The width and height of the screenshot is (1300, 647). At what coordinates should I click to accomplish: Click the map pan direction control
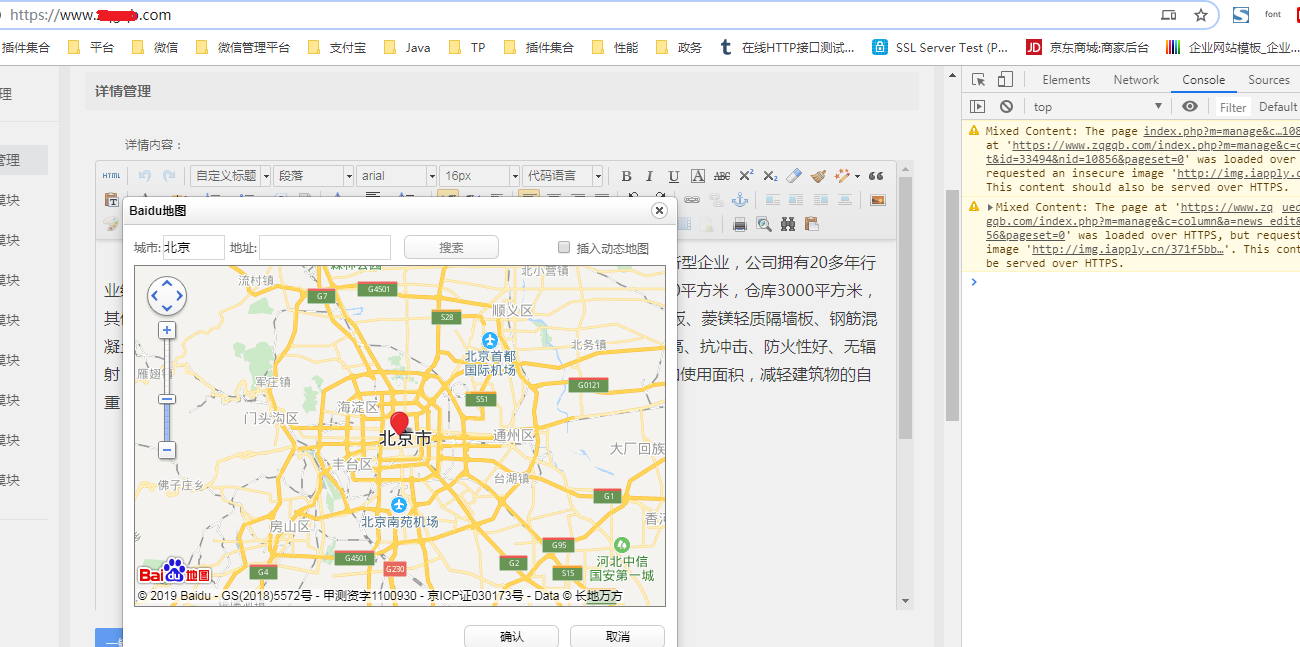click(167, 296)
